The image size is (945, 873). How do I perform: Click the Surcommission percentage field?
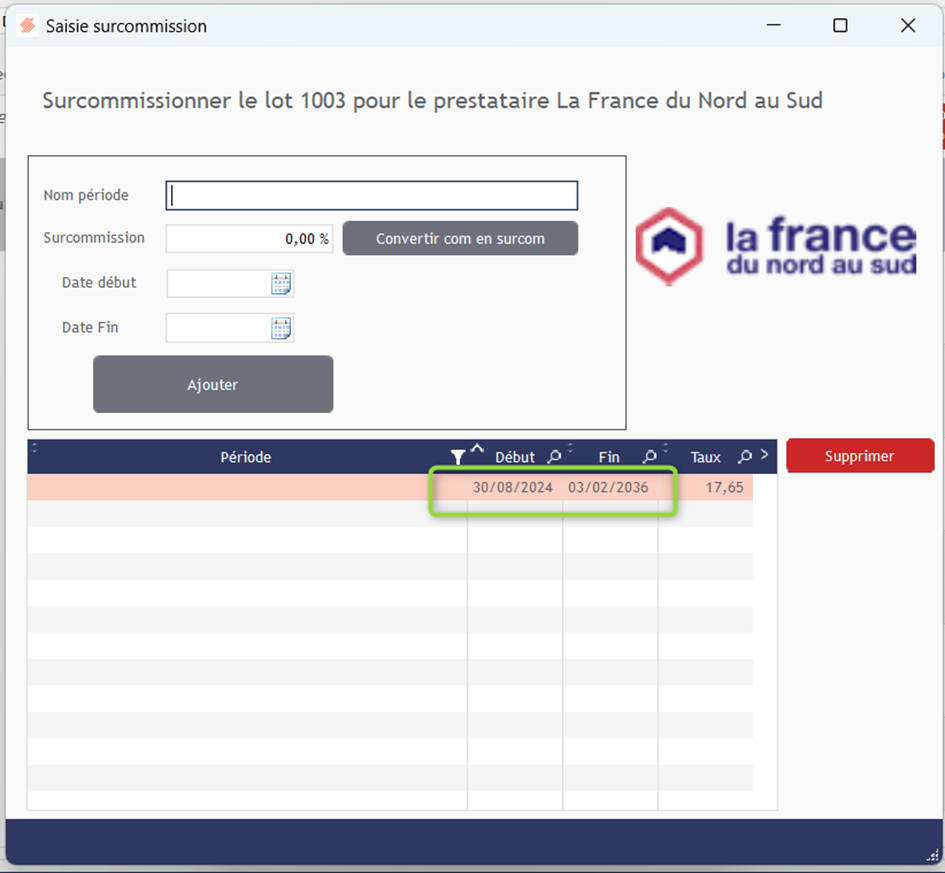249,239
